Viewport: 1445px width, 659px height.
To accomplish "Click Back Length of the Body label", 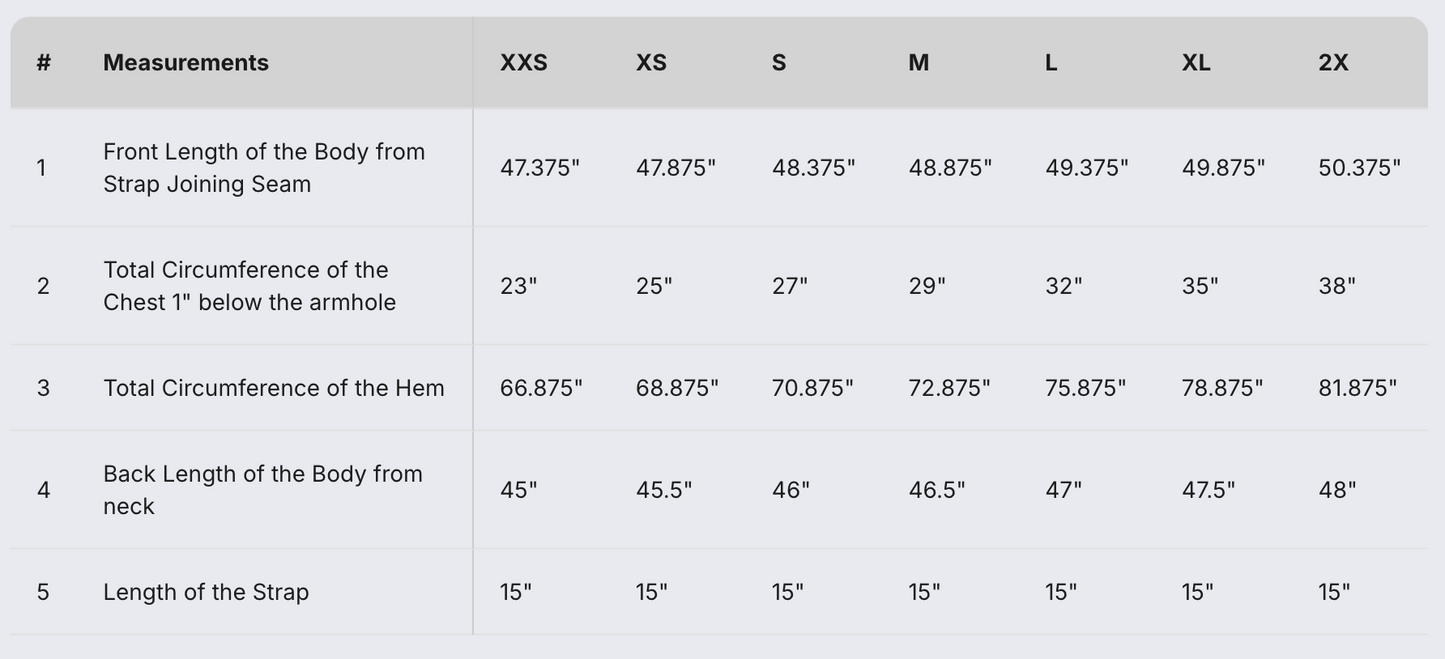I will coord(262,489).
